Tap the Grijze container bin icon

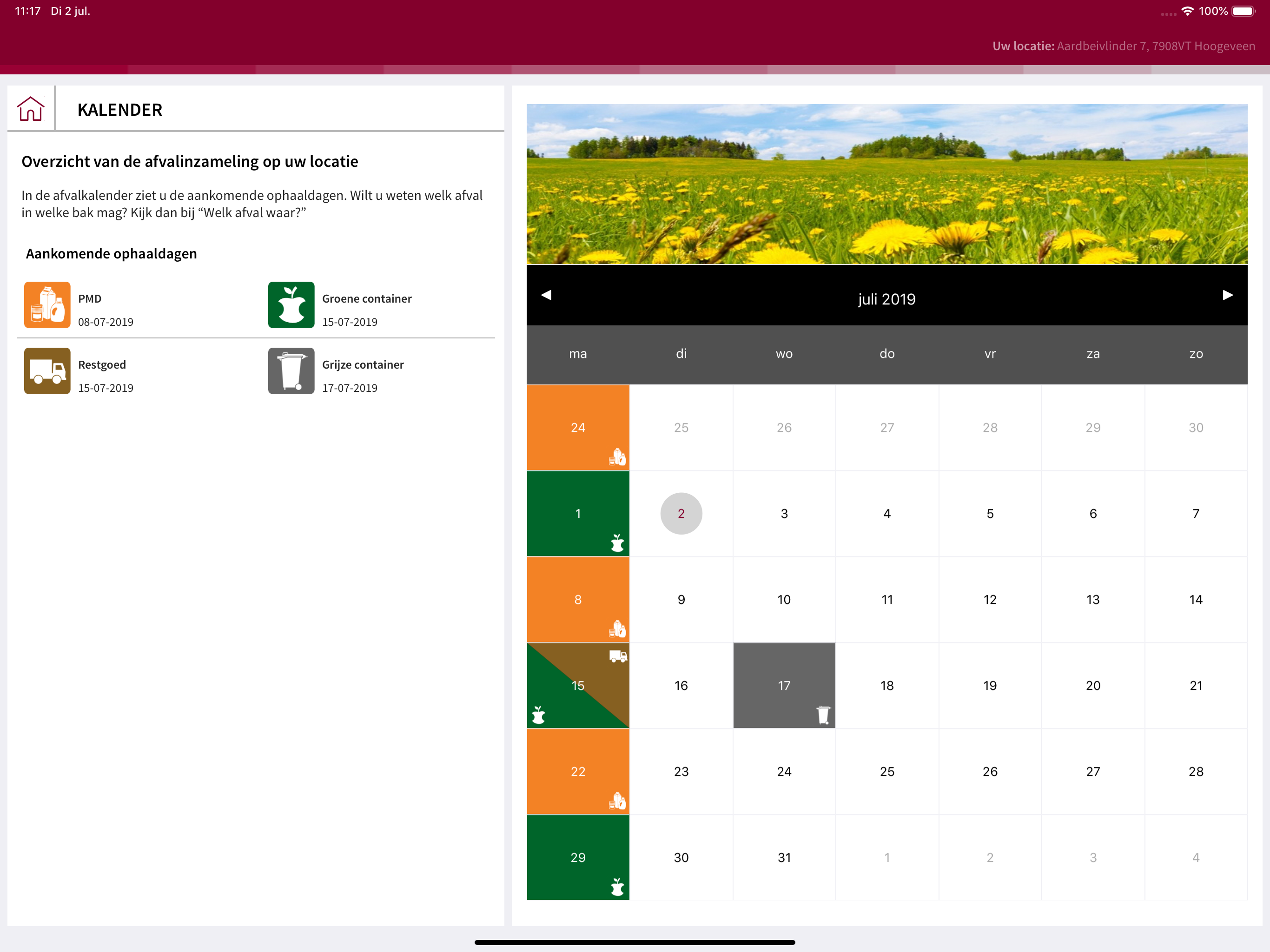(291, 370)
